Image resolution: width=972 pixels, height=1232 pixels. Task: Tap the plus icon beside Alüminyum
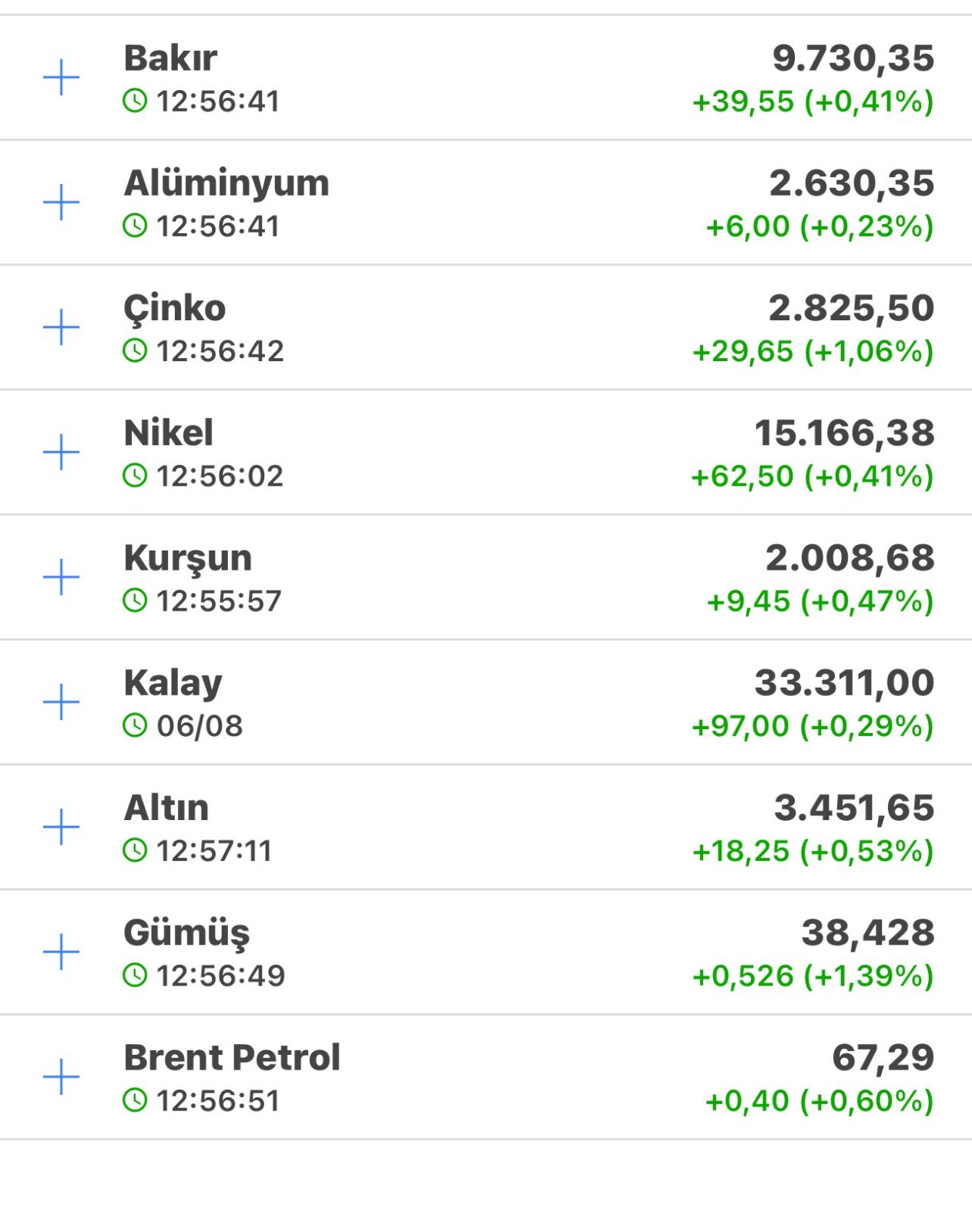click(x=61, y=203)
